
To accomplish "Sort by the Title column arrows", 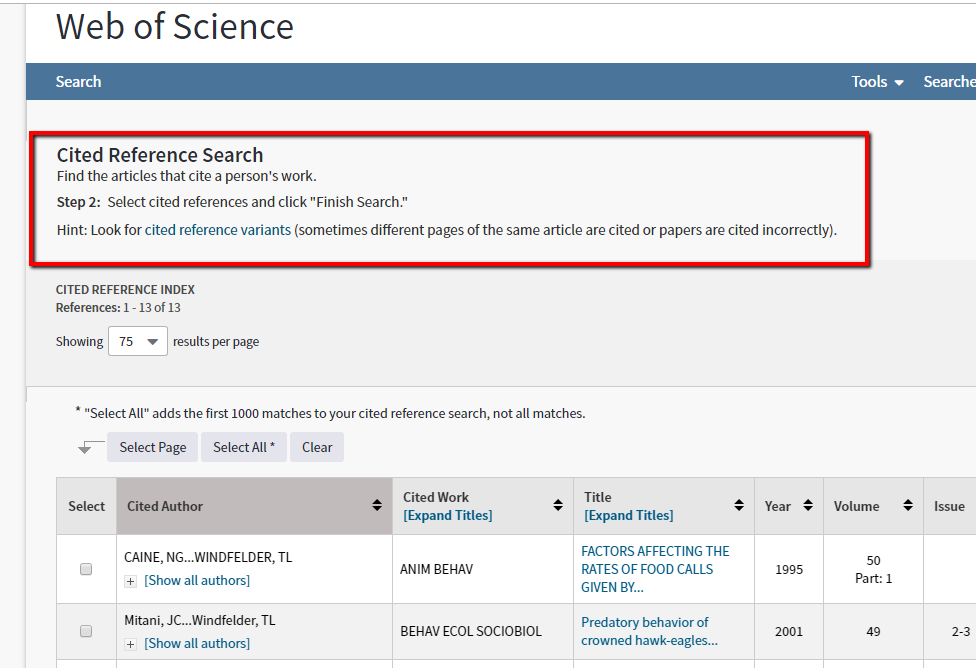I will (x=739, y=506).
